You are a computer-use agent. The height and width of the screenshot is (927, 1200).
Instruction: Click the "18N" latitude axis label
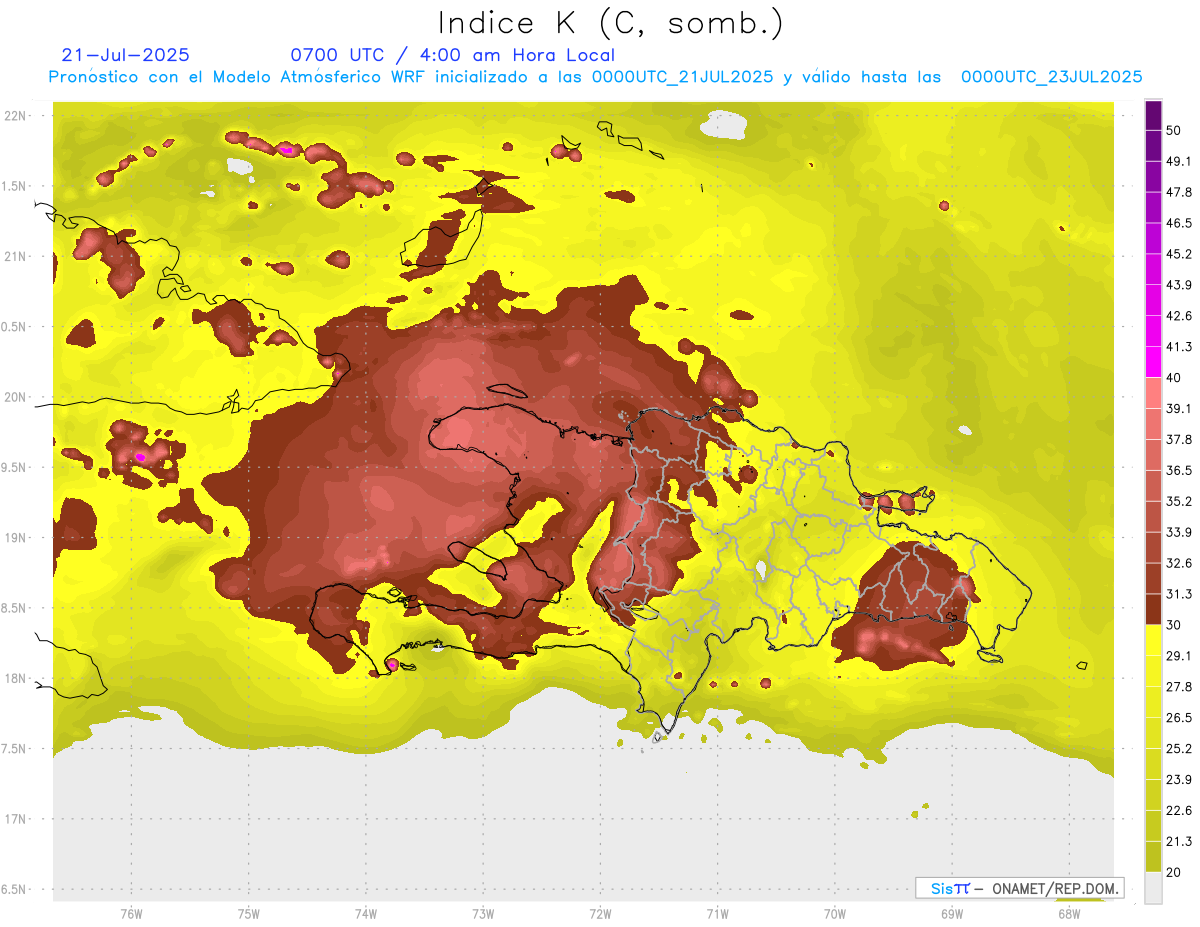click(15, 678)
